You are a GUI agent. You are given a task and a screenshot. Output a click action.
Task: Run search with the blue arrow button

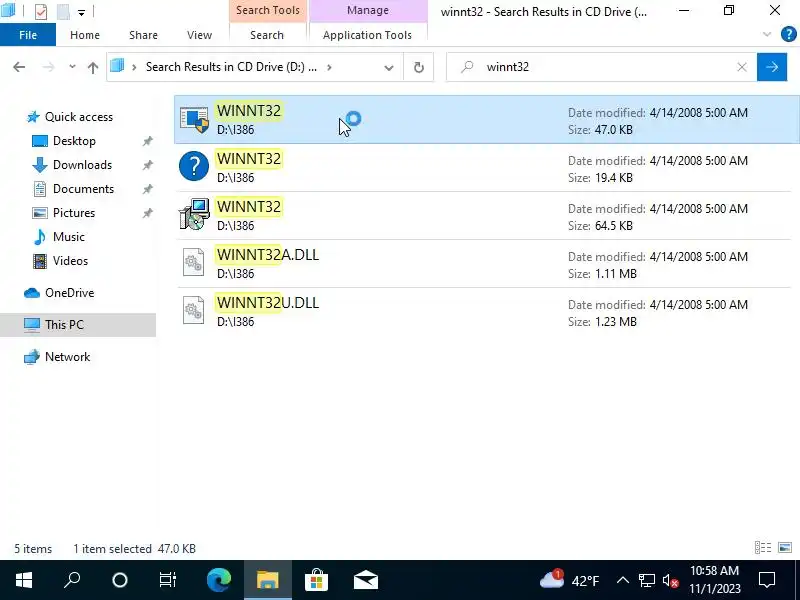point(771,67)
